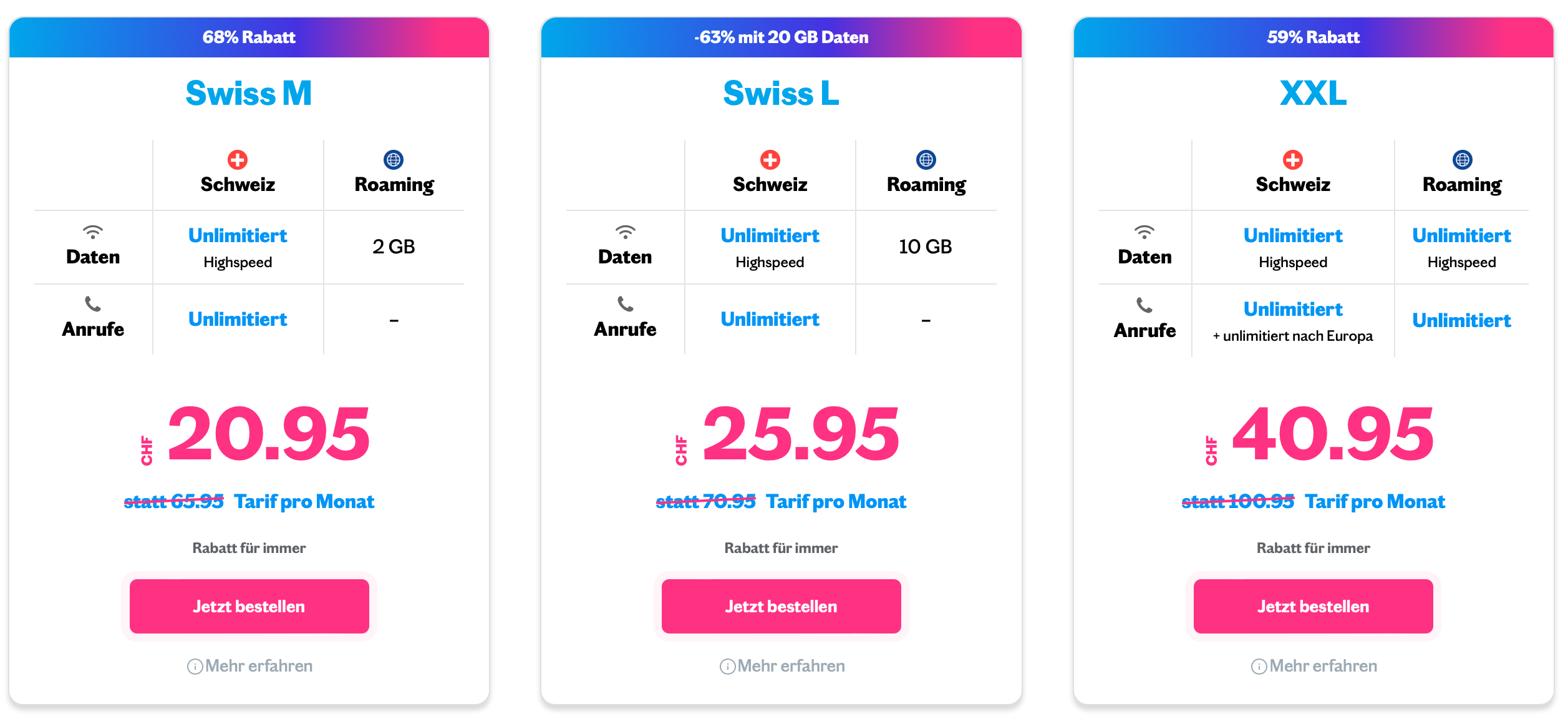The height and width of the screenshot is (724, 1568).
Task: Click the roaming globe icon in XXL plan
Action: (x=1463, y=160)
